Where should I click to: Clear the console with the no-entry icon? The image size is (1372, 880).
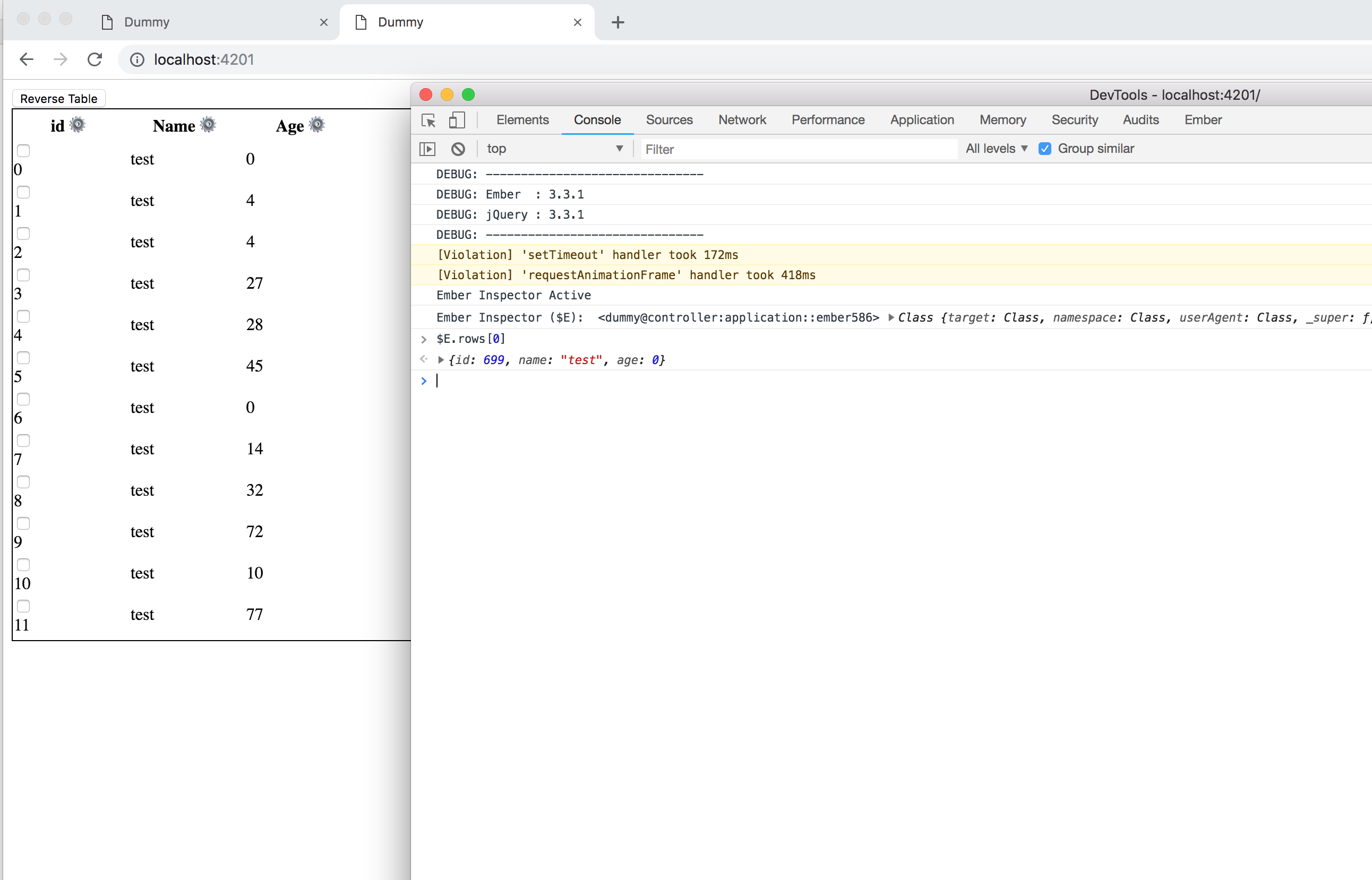tap(458, 149)
